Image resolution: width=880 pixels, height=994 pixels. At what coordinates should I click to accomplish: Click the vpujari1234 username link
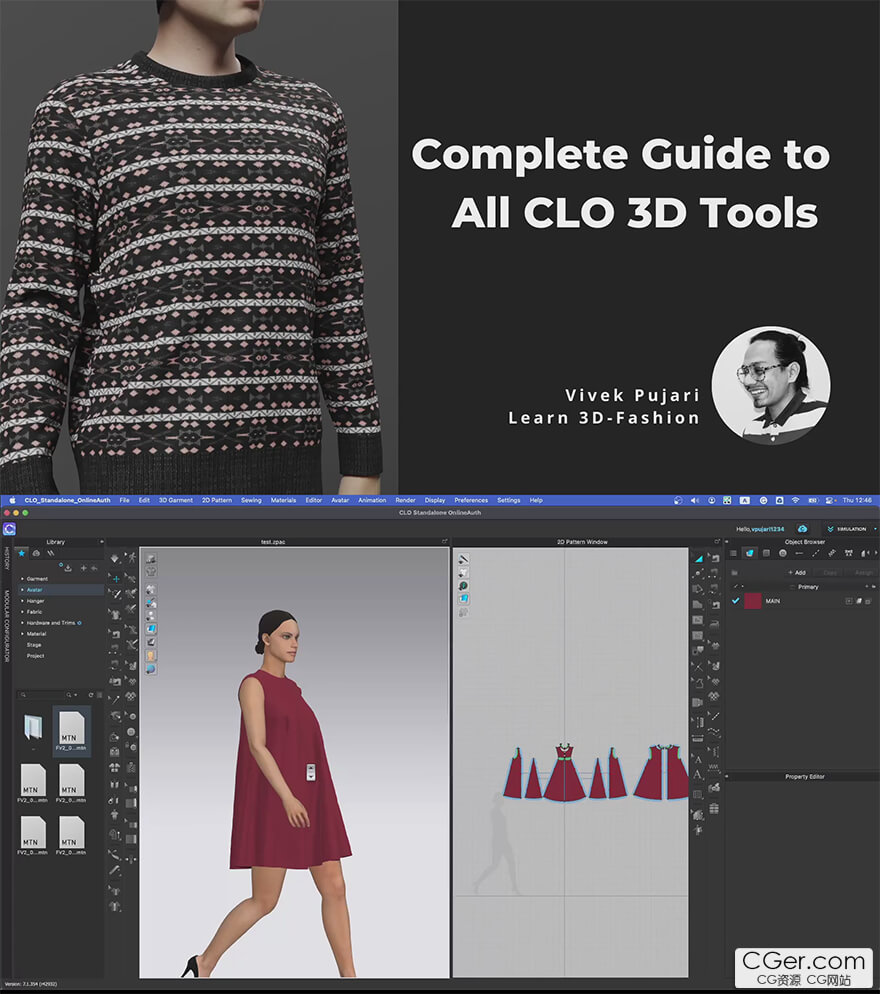(768, 529)
